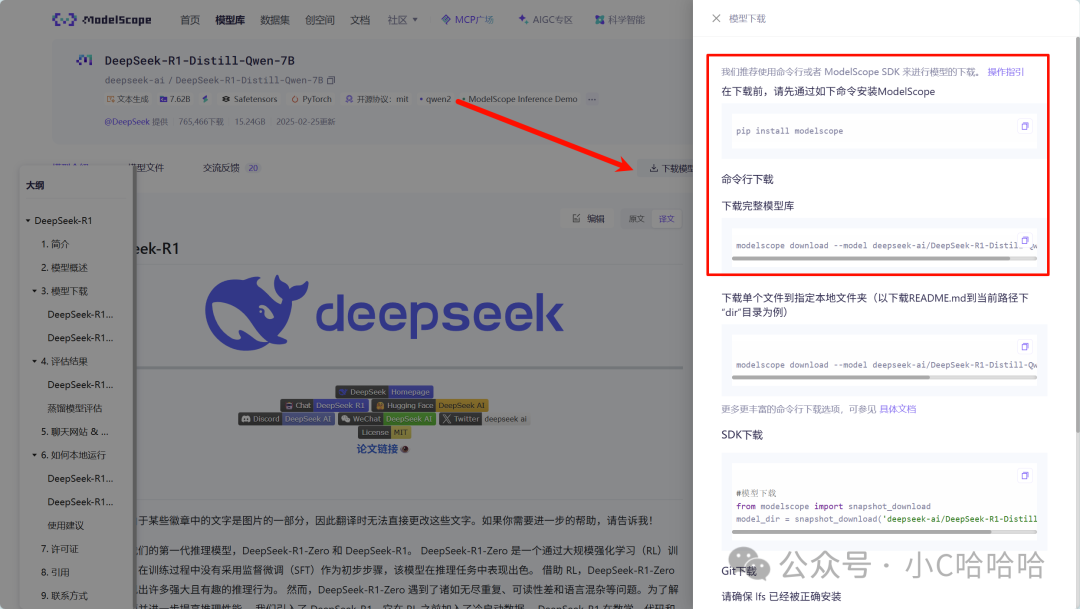Open the WeChat DeepSeek AI badge
This screenshot has height=609, width=1080.
[387, 419]
